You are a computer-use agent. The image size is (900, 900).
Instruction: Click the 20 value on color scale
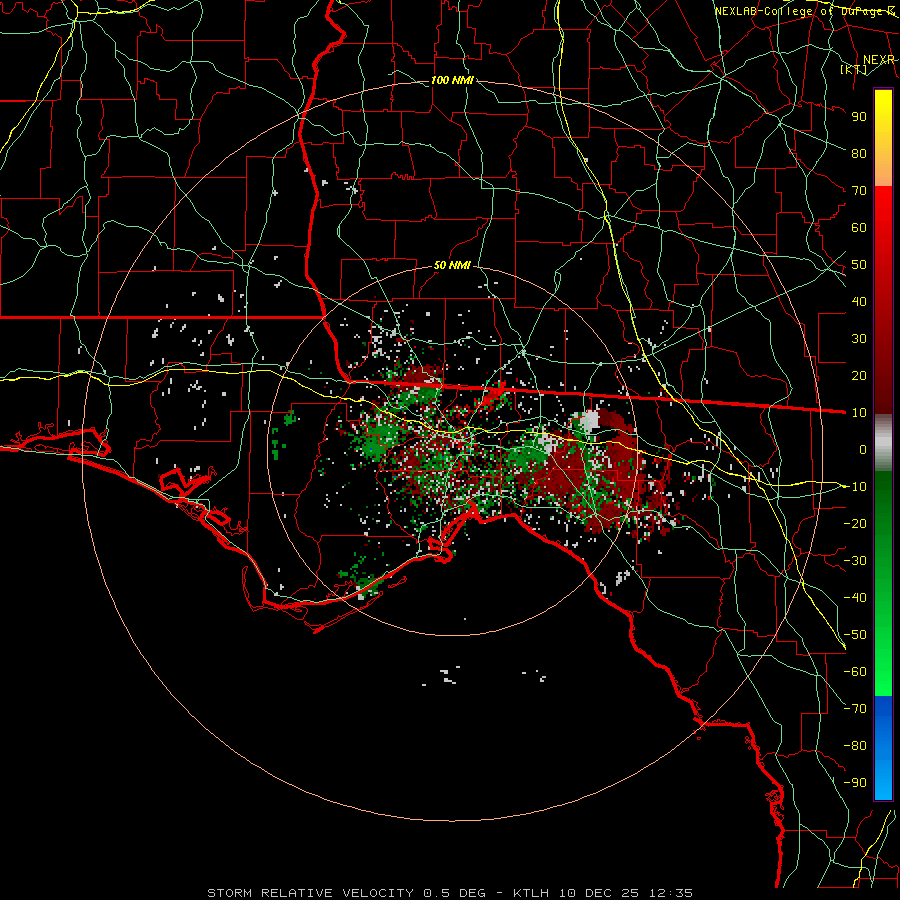pyautogui.click(x=859, y=376)
